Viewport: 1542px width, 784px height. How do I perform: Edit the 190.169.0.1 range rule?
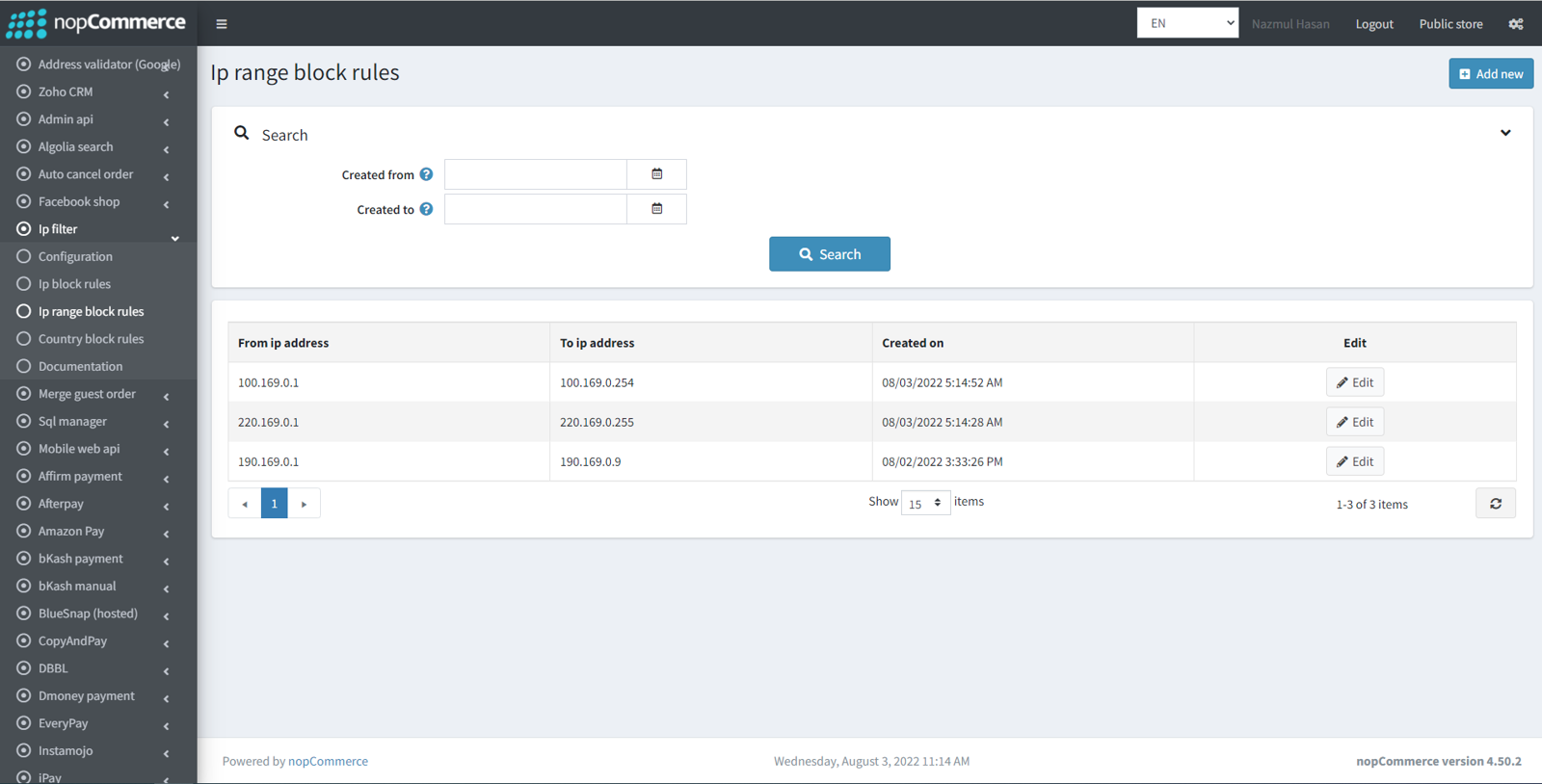(x=1355, y=461)
